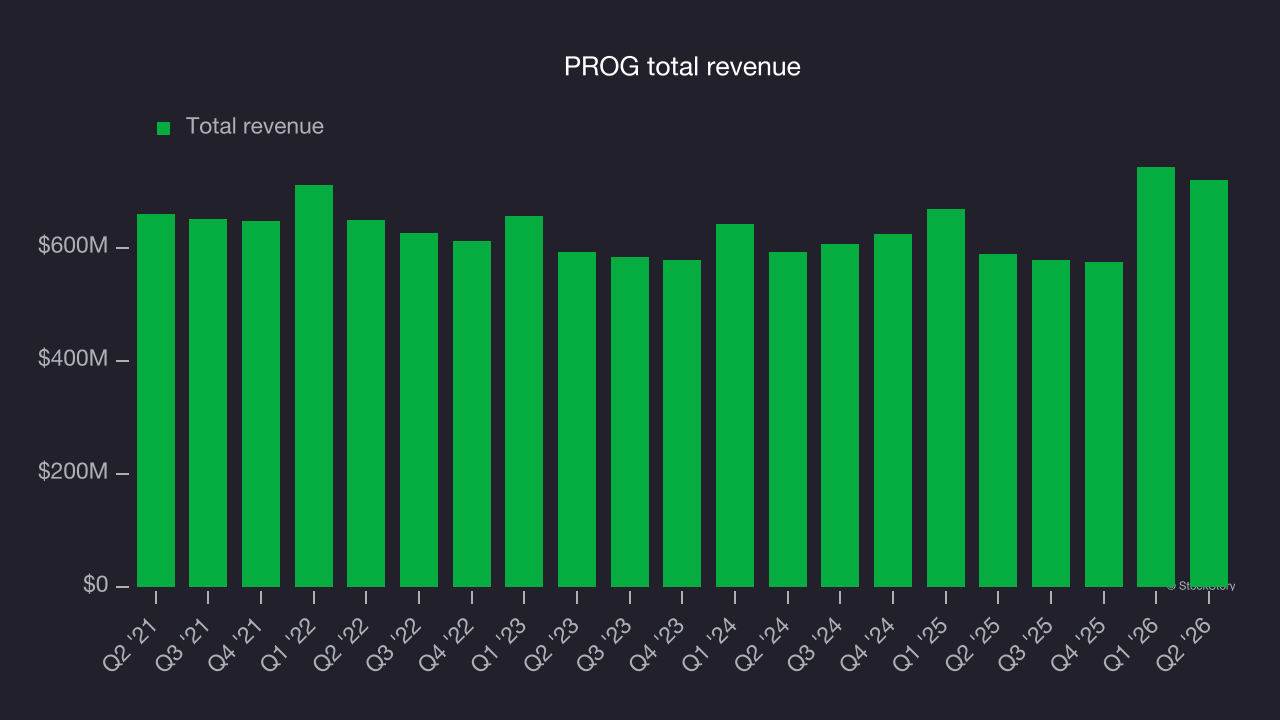Pick the Q4 '25 revenue bar
1280x720 pixels.
coord(1104,424)
